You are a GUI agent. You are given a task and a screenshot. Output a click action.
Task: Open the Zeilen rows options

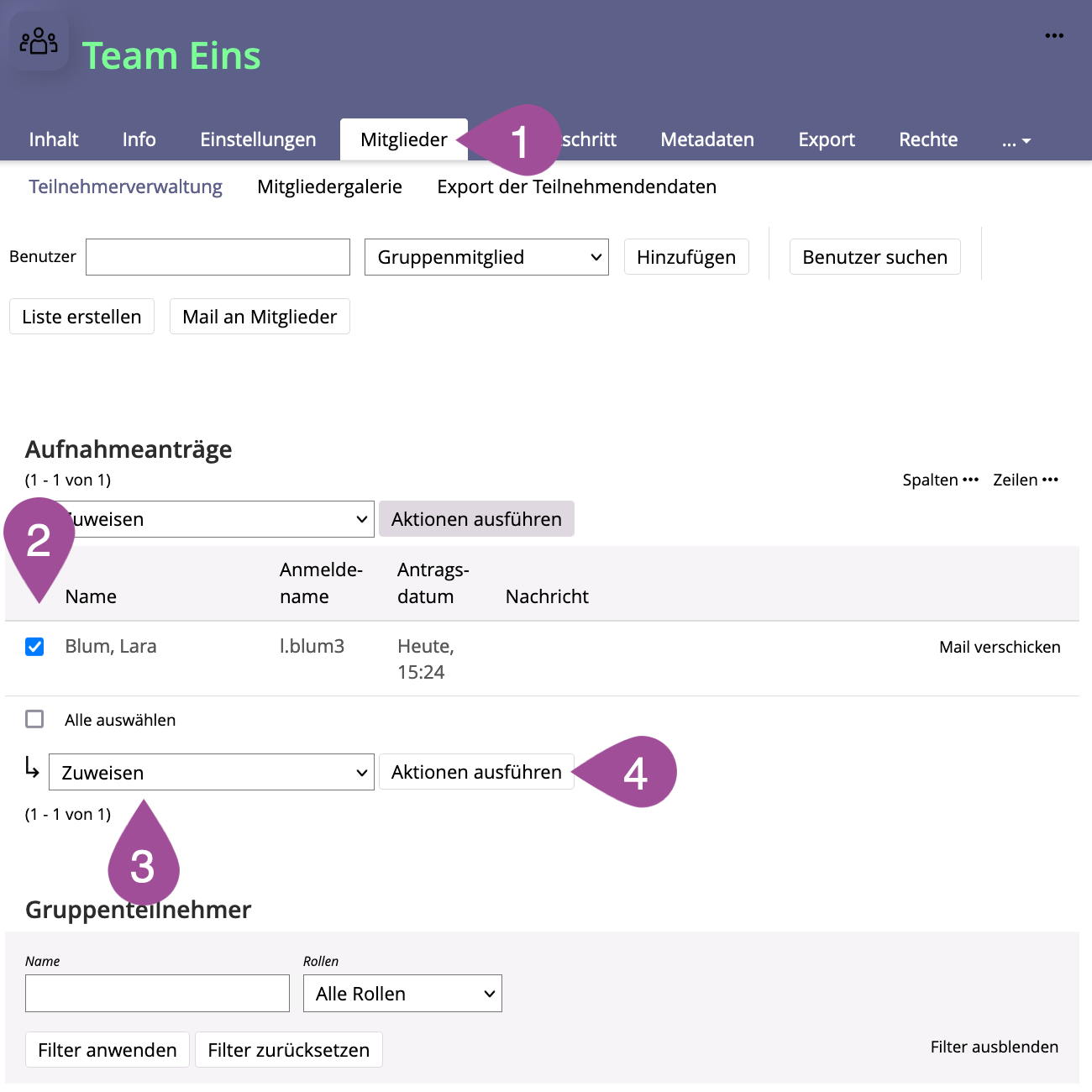pos(1025,480)
